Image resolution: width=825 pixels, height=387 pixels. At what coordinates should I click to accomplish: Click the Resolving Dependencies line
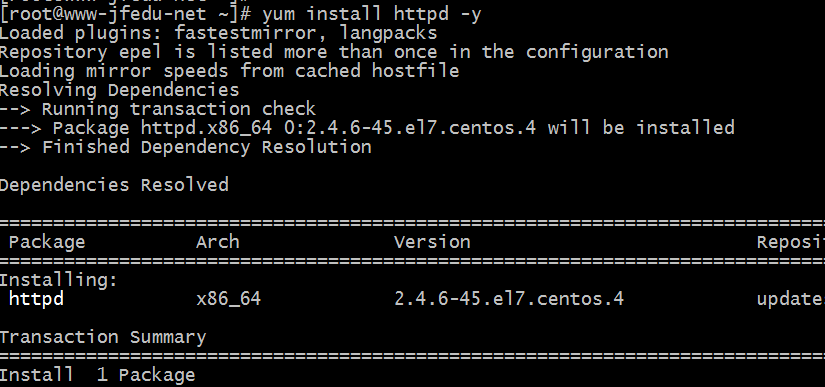pyautogui.click(x=119, y=90)
